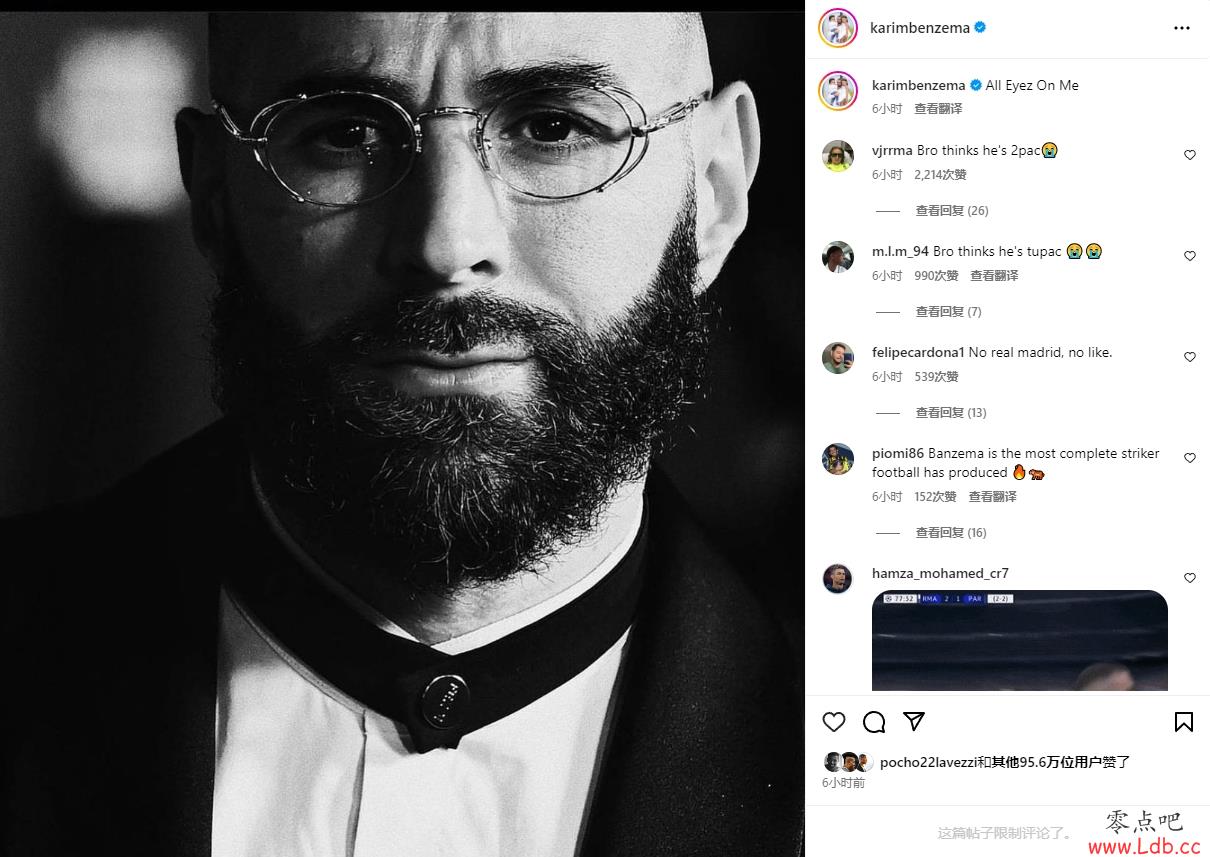The width and height of the screenshot is (1210, 857).
Task: Open the three-dot more options menu
Action: (1182, 28)
